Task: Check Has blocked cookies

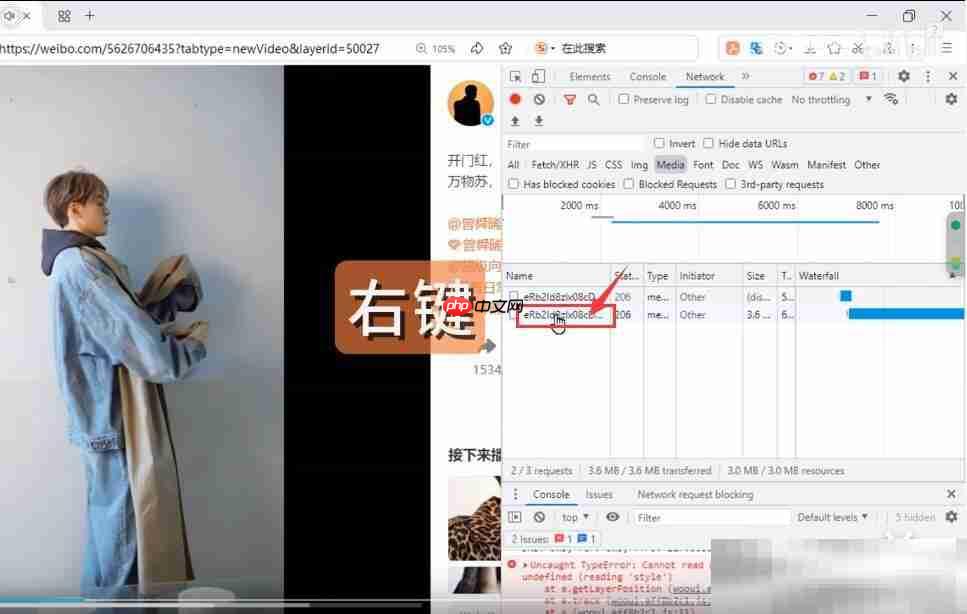Action: pos(513,184)
